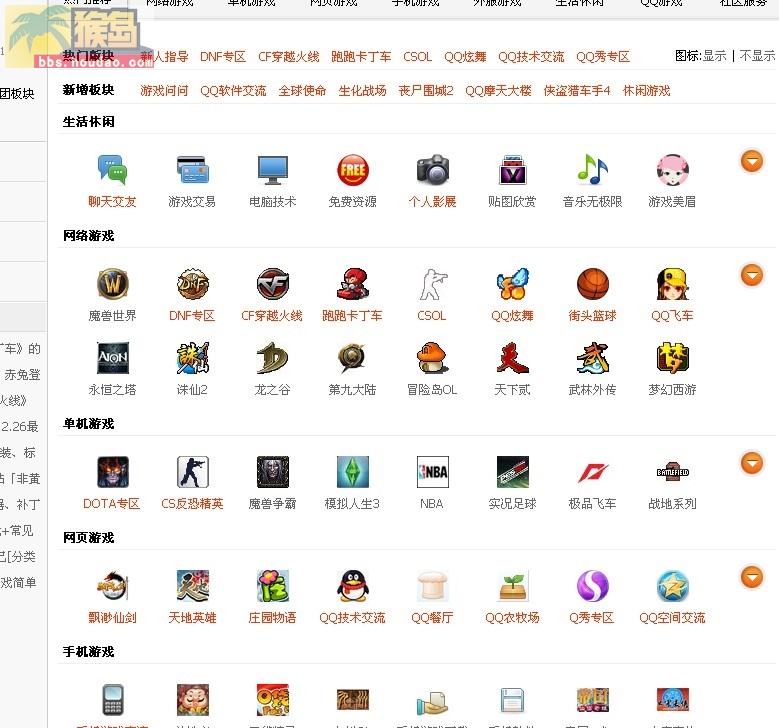Click the QQ餐厅 chef hat icon

pyautogui.click(x=433, y=585)
